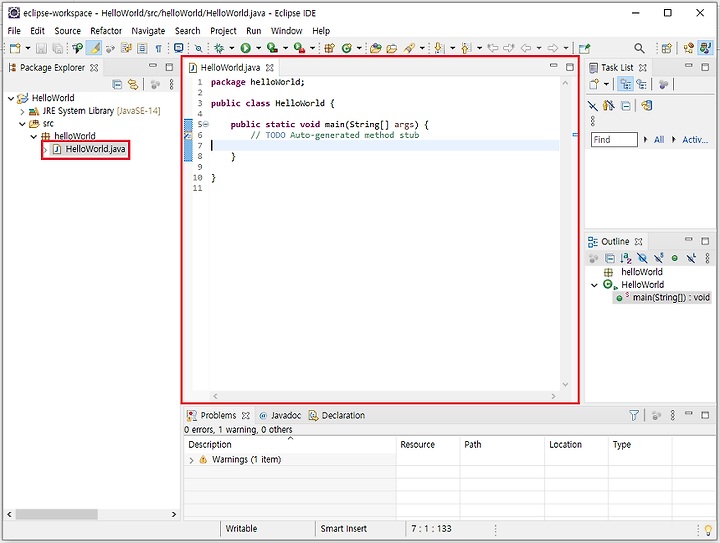Collapse main method fold marker at line 5
The image size is (720, 543).
pos(206,124)
